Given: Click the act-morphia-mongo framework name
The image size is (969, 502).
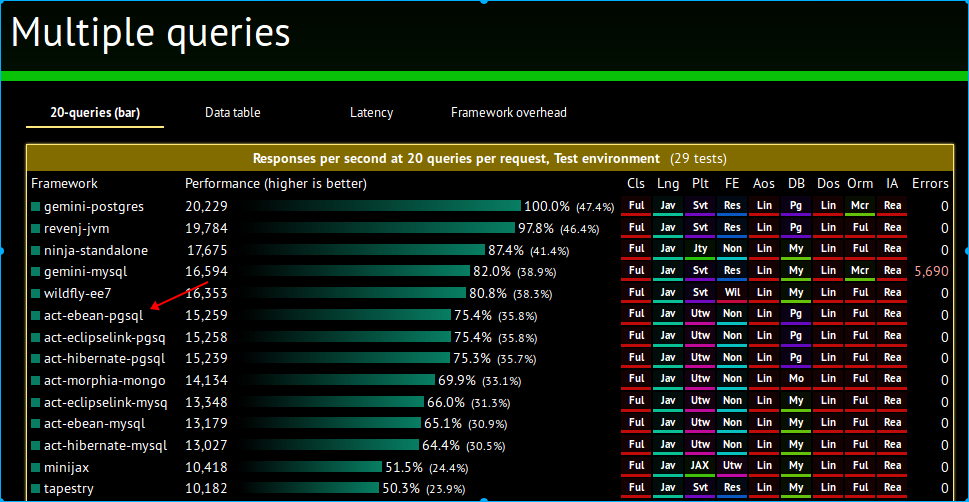Looking at the screenshot, I should [104, 380].
